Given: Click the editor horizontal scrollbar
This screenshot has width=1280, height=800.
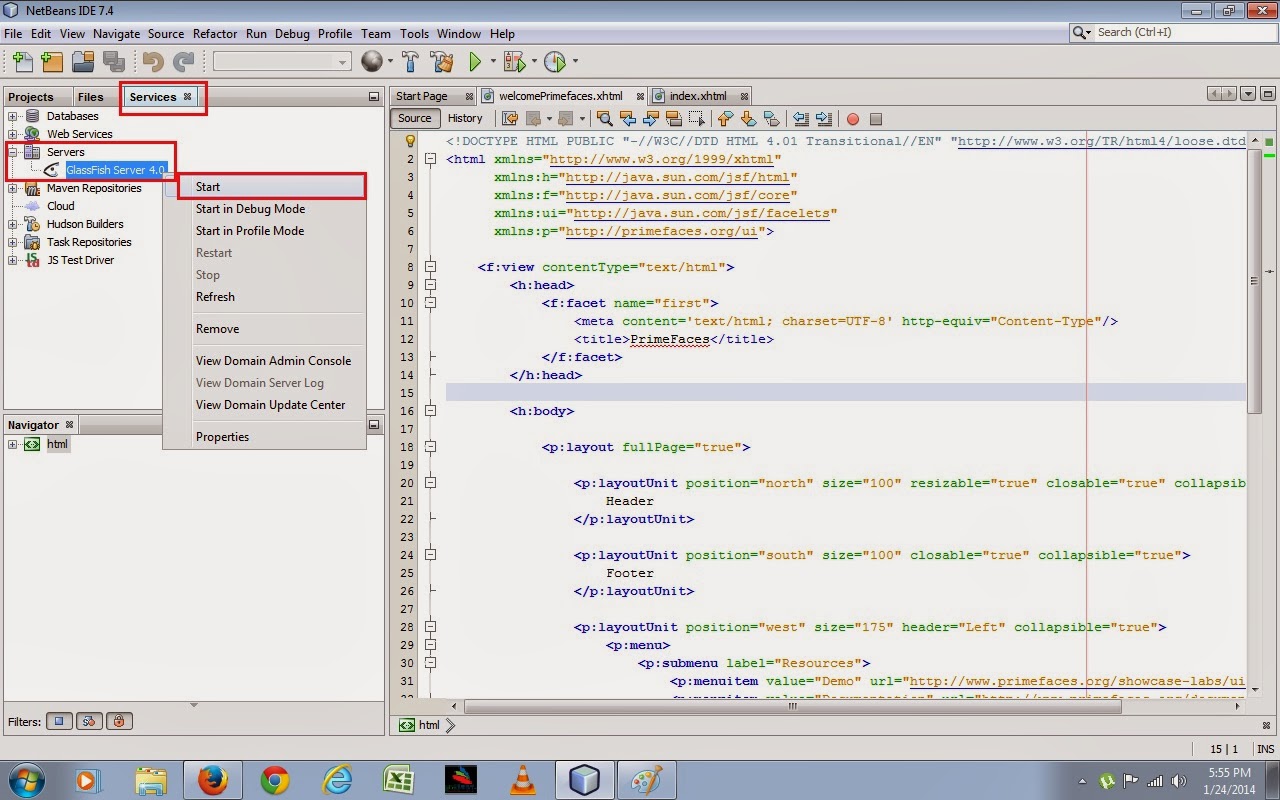Looking at the screenshot, I should click(x=792, y=705).
